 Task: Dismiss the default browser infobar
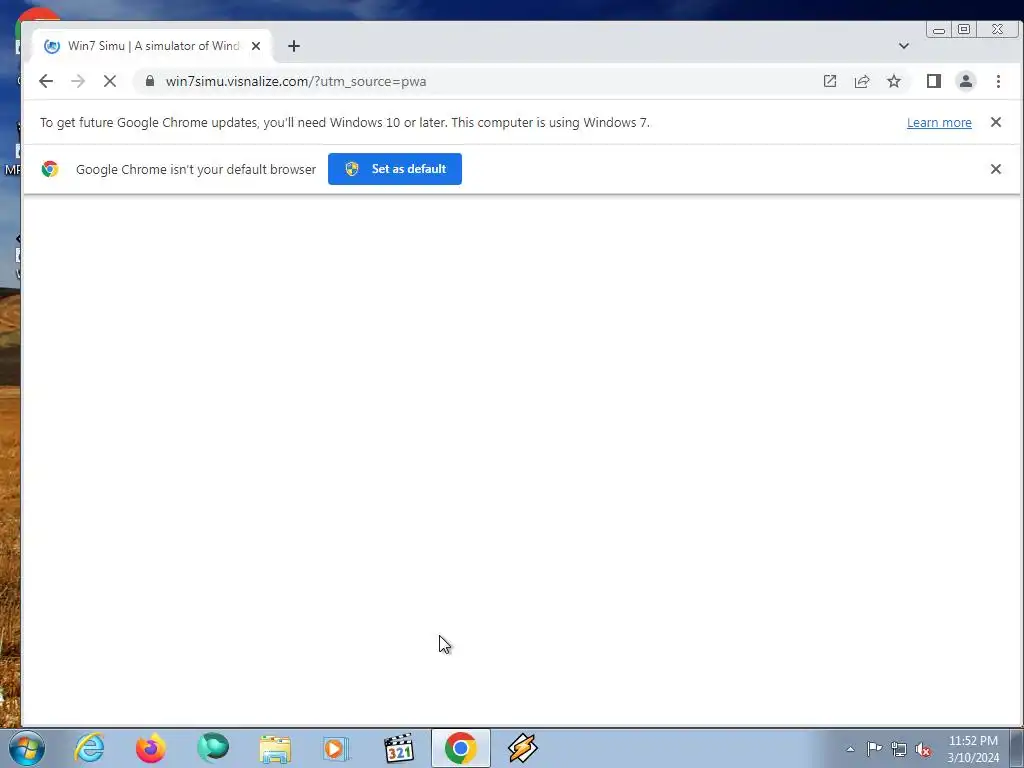[x=995, y=169]
